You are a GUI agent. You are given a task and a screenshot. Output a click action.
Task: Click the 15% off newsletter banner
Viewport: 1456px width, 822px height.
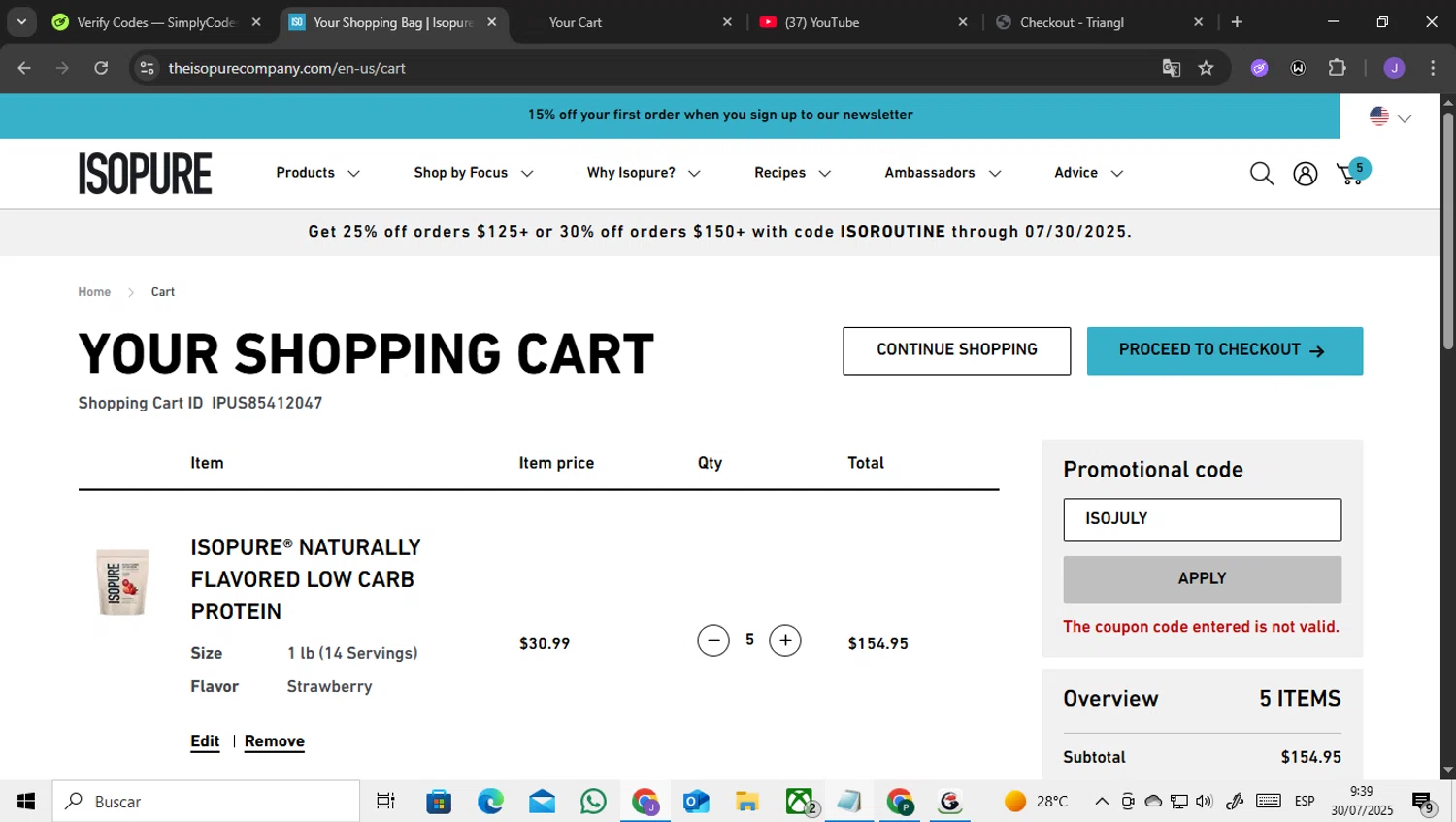point(720,115)
